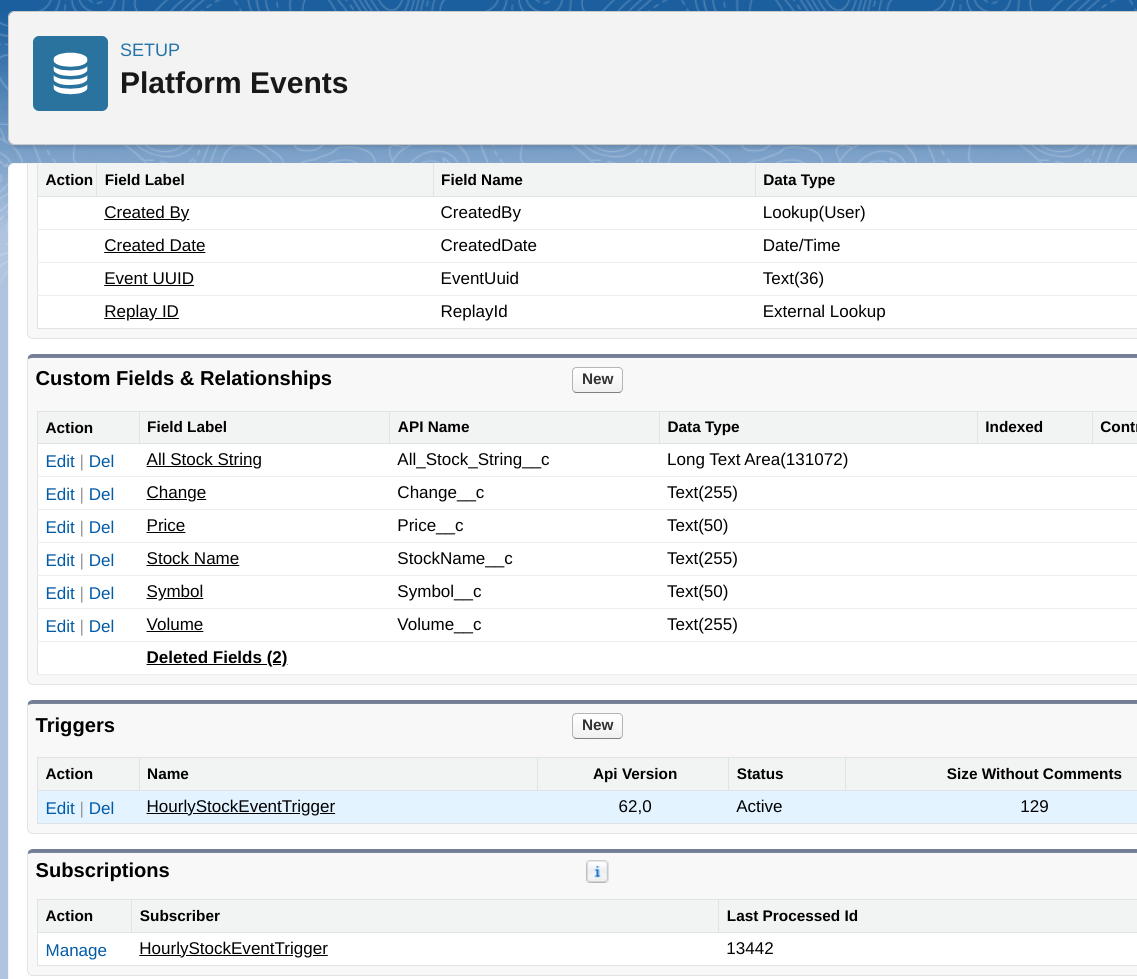
Task: Delete the Price custom field
Action: [101, 527]
